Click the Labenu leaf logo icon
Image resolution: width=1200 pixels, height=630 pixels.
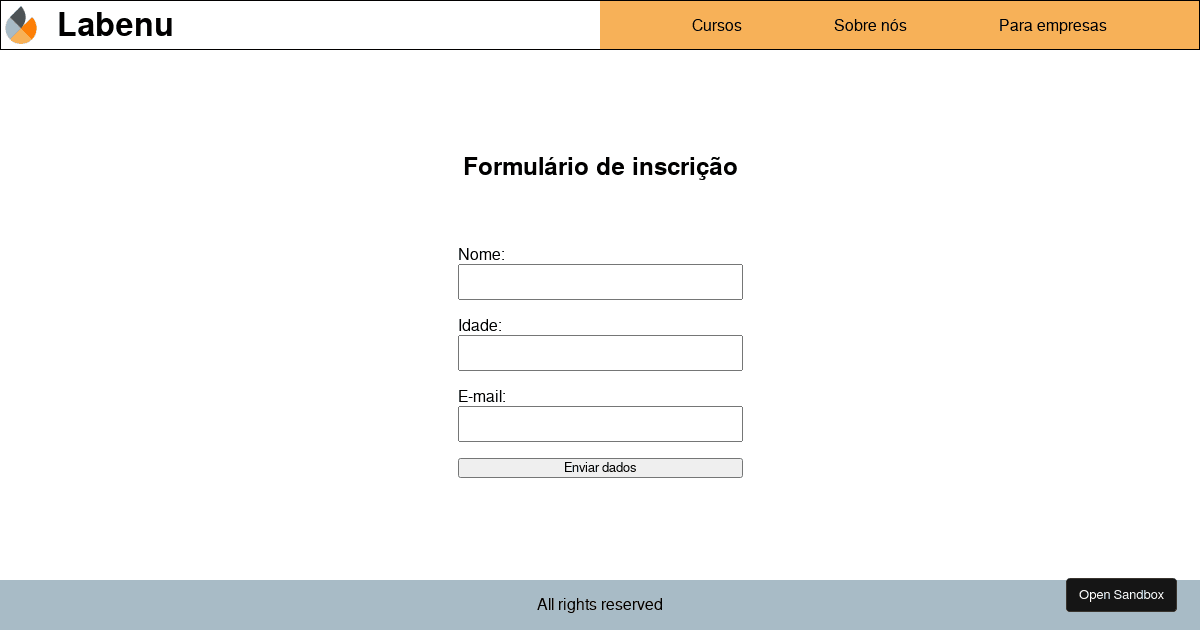pyautogui.click(x=20, y=25)
